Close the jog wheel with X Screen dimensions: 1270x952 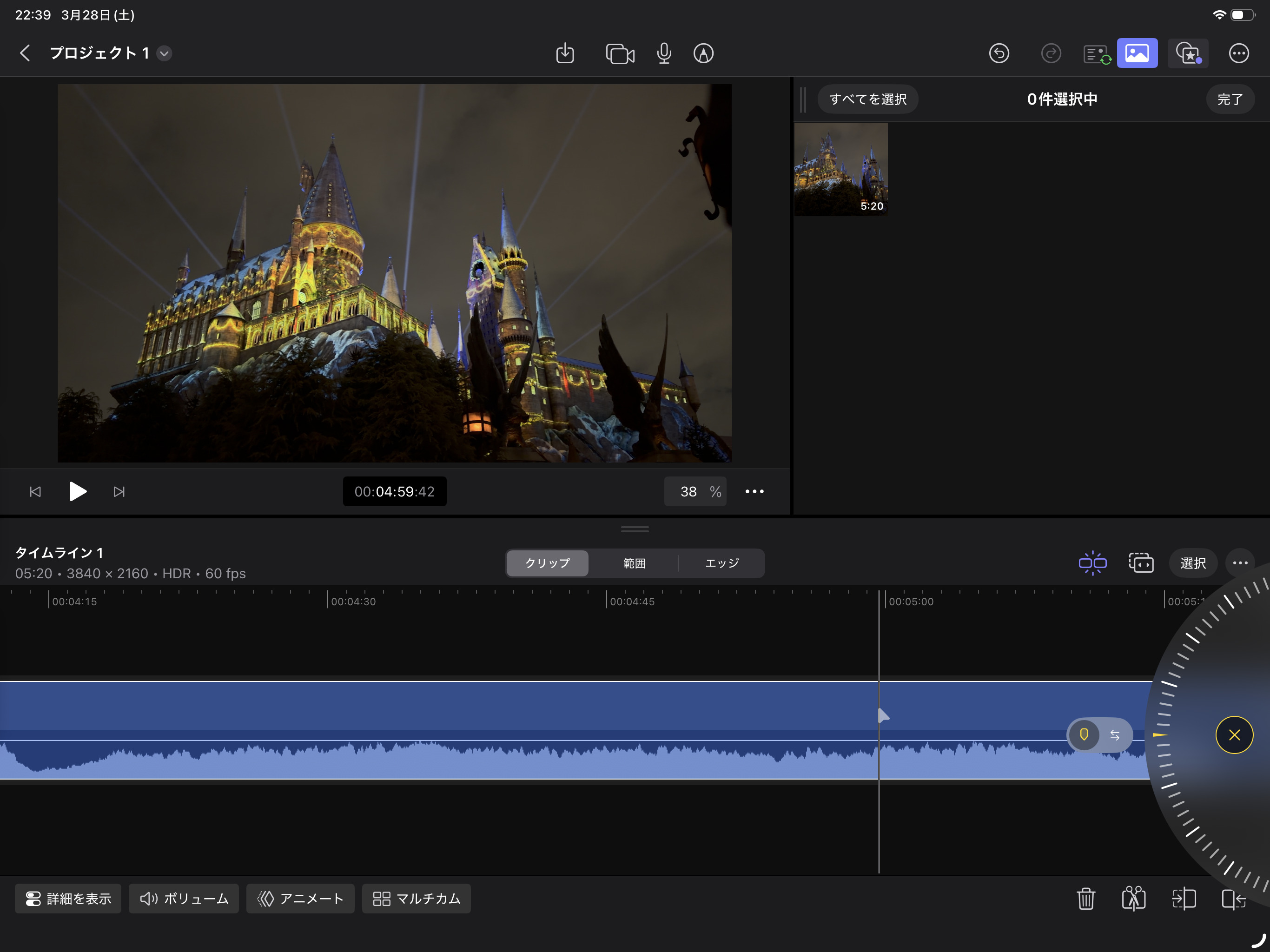1234,734
